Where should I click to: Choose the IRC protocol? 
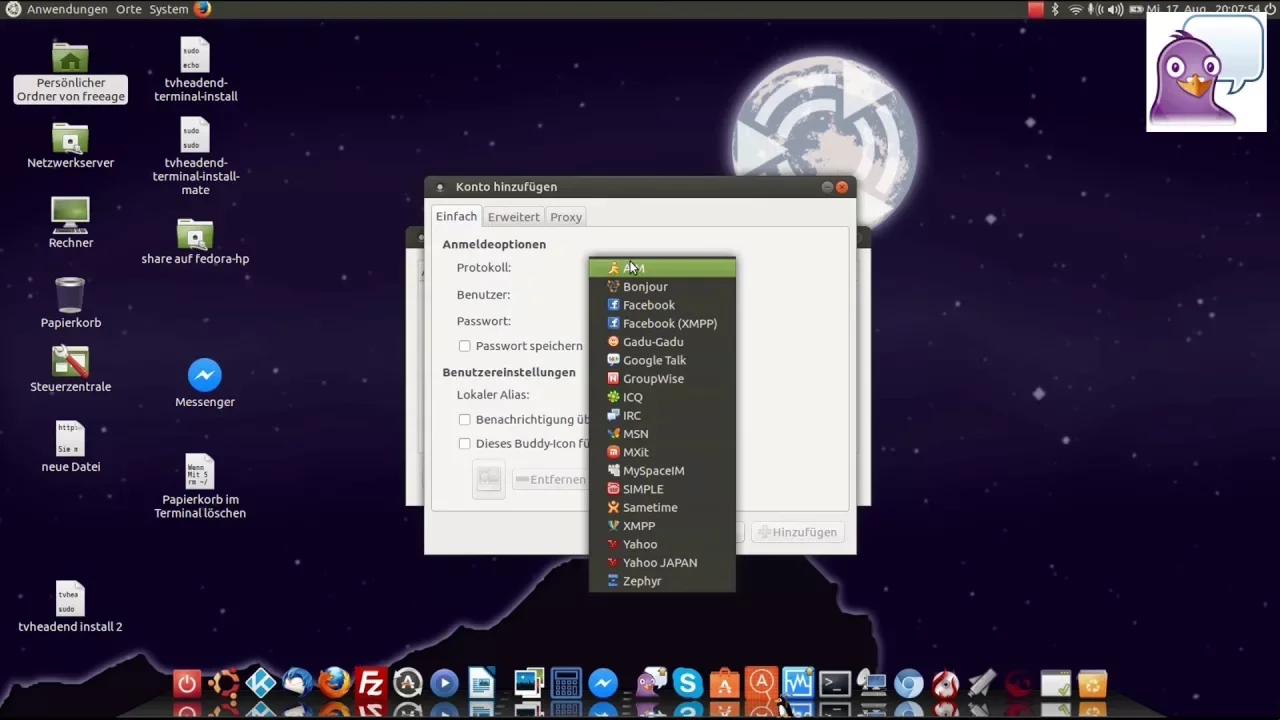click(632, 415)
